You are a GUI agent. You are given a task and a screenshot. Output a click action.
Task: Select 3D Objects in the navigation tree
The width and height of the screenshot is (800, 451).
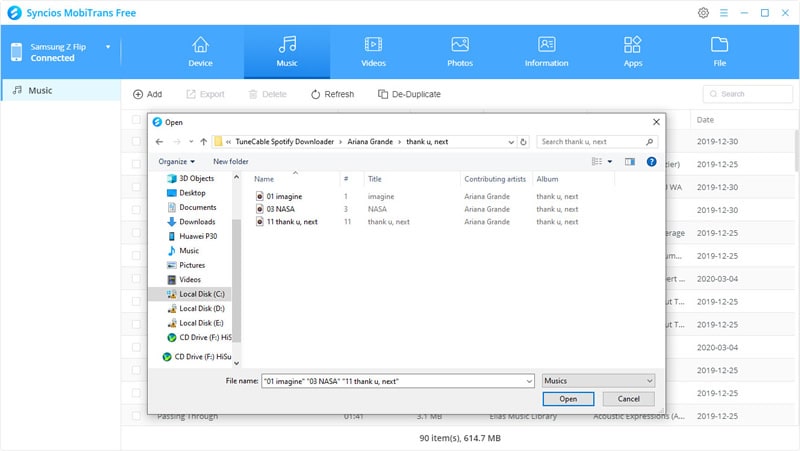click(190, 179)
